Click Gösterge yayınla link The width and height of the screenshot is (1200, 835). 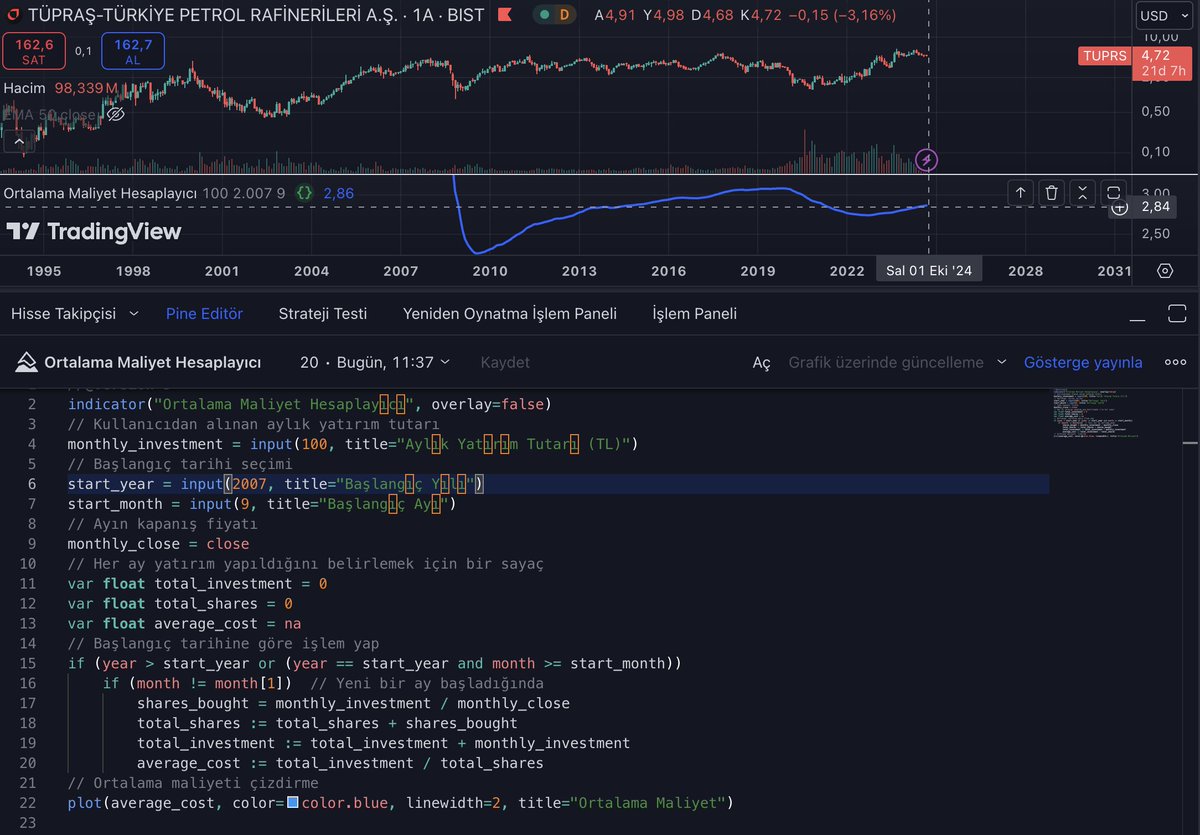1083,362
